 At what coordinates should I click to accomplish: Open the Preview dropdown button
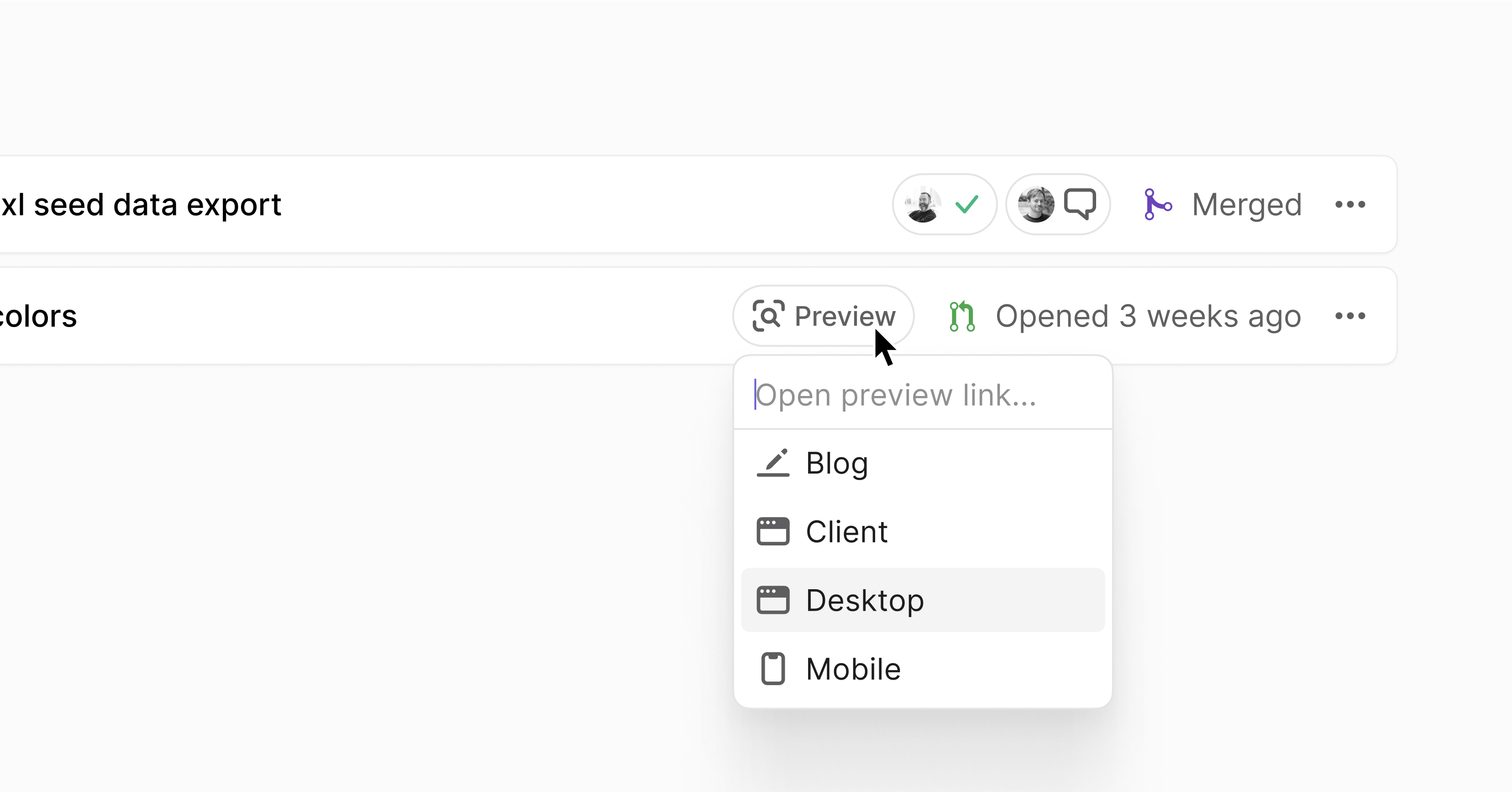tap(823, 316)
